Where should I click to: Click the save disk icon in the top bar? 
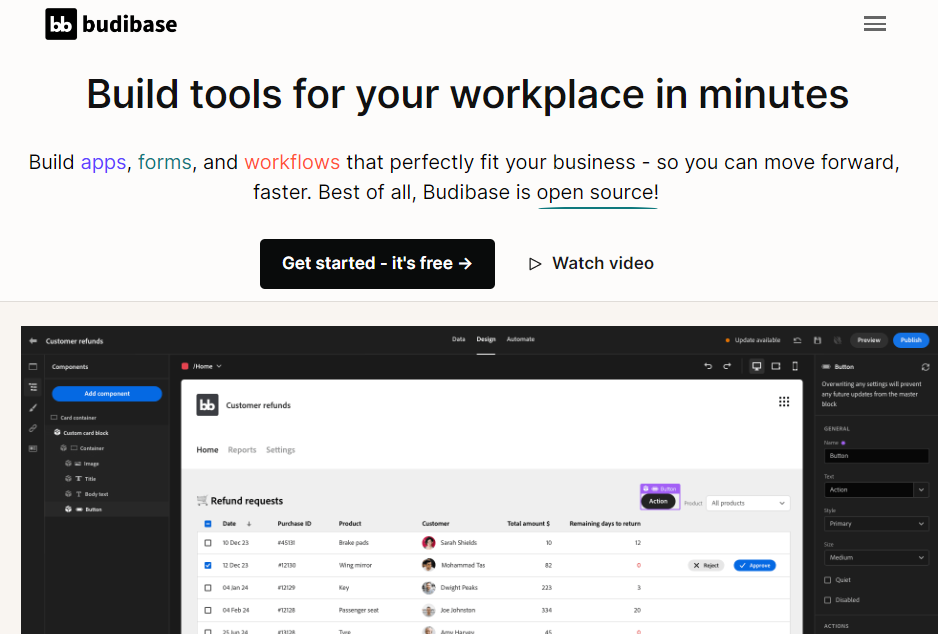[x=818, y=340]
